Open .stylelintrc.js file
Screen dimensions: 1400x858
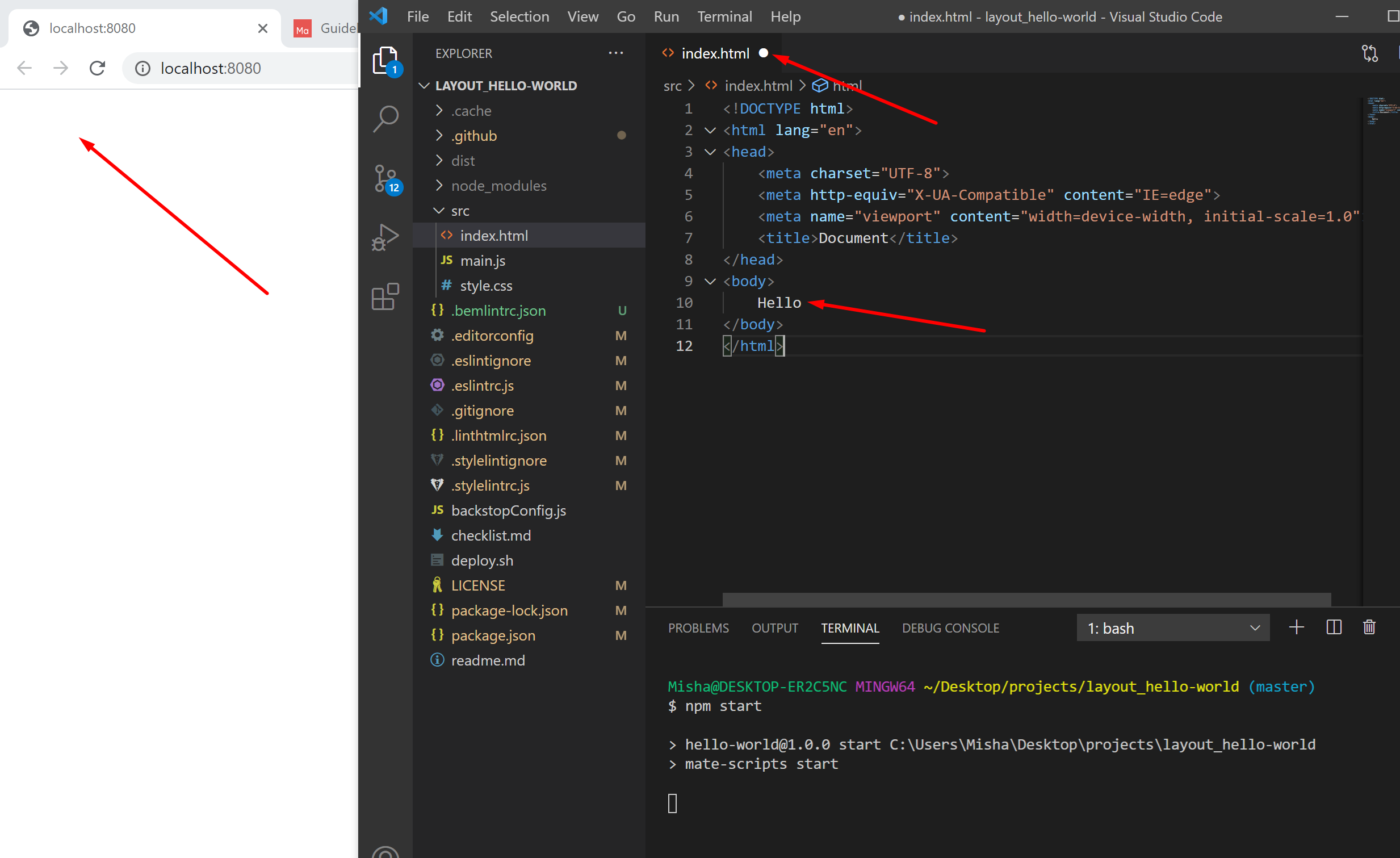[x=529, y=486]
